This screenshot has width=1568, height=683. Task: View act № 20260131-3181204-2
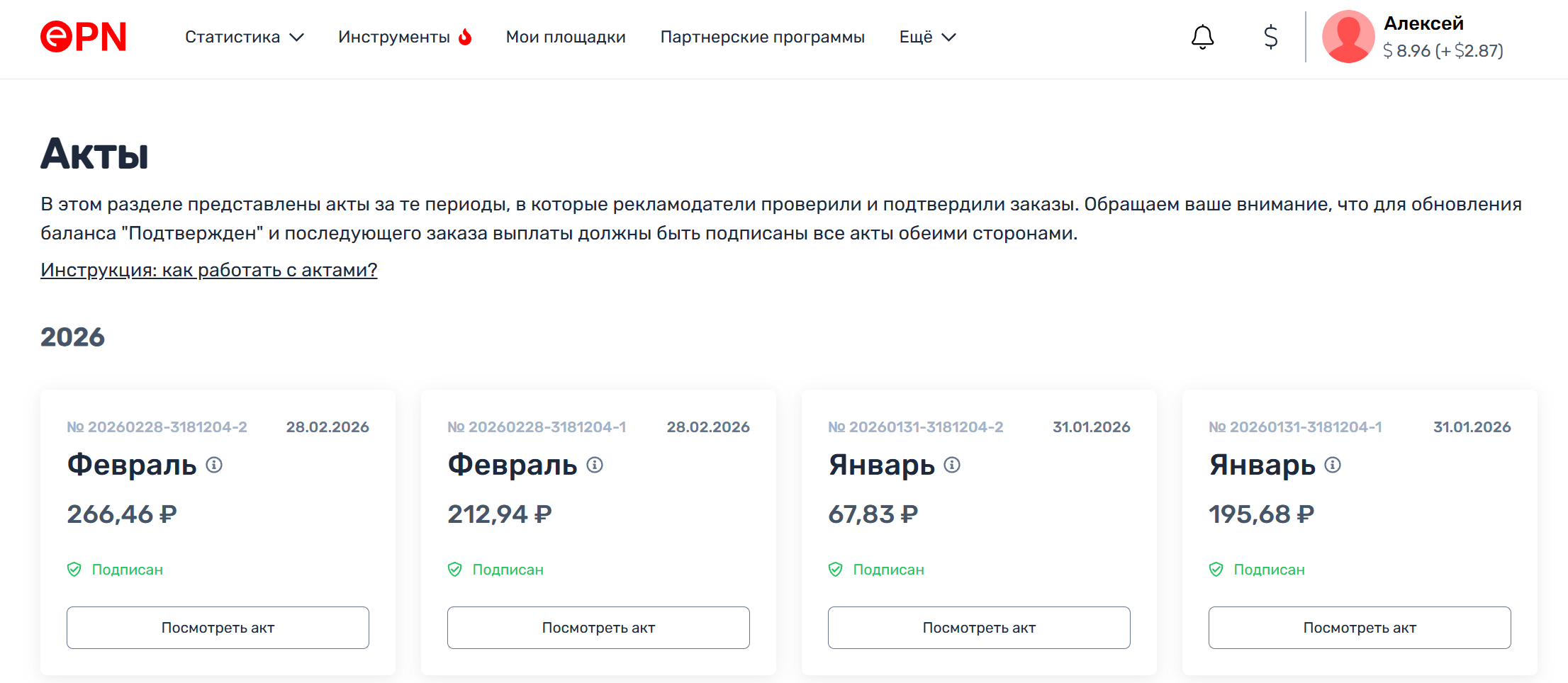click(979, 628)
